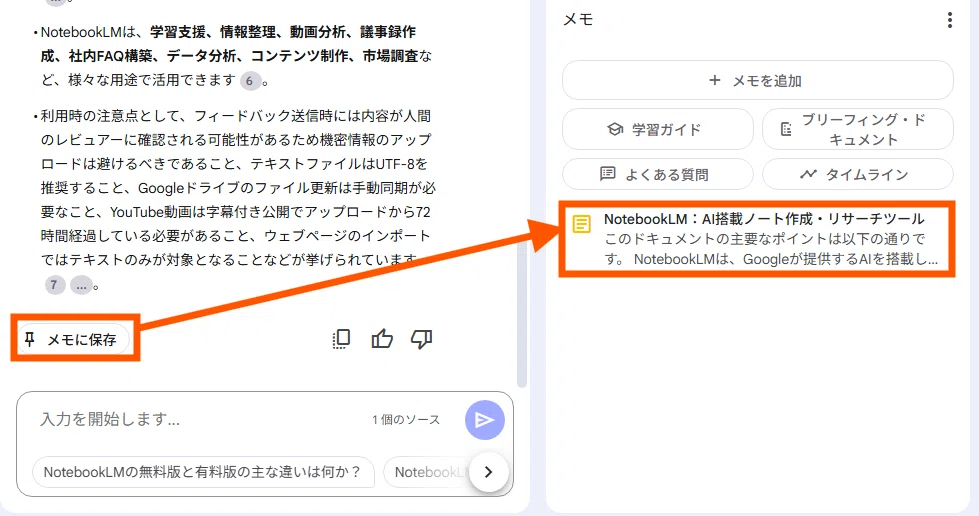Click the yellow note icon on saved memo
The image size is (979, 516).
581,224
